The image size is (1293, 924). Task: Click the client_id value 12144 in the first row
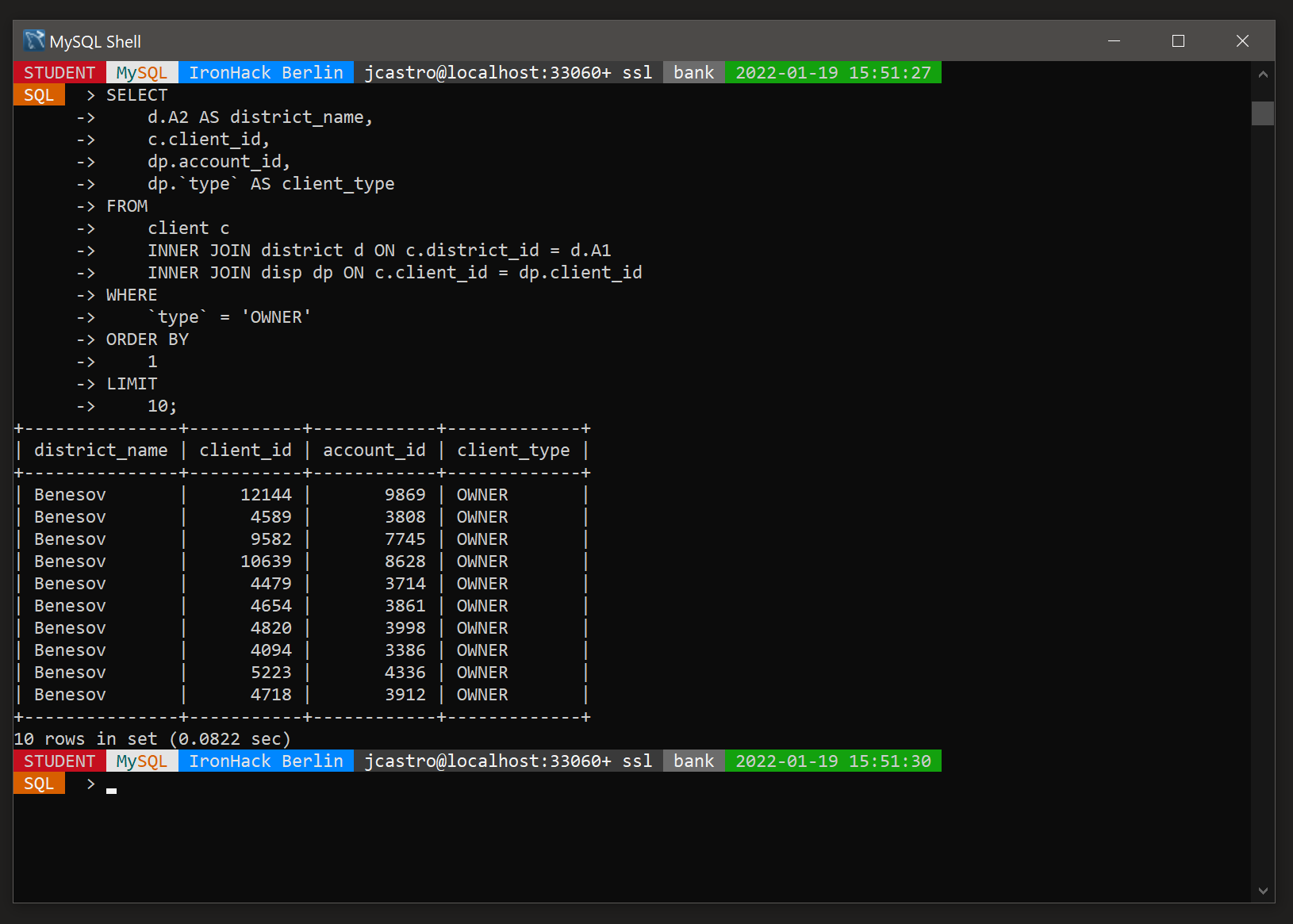266,494
